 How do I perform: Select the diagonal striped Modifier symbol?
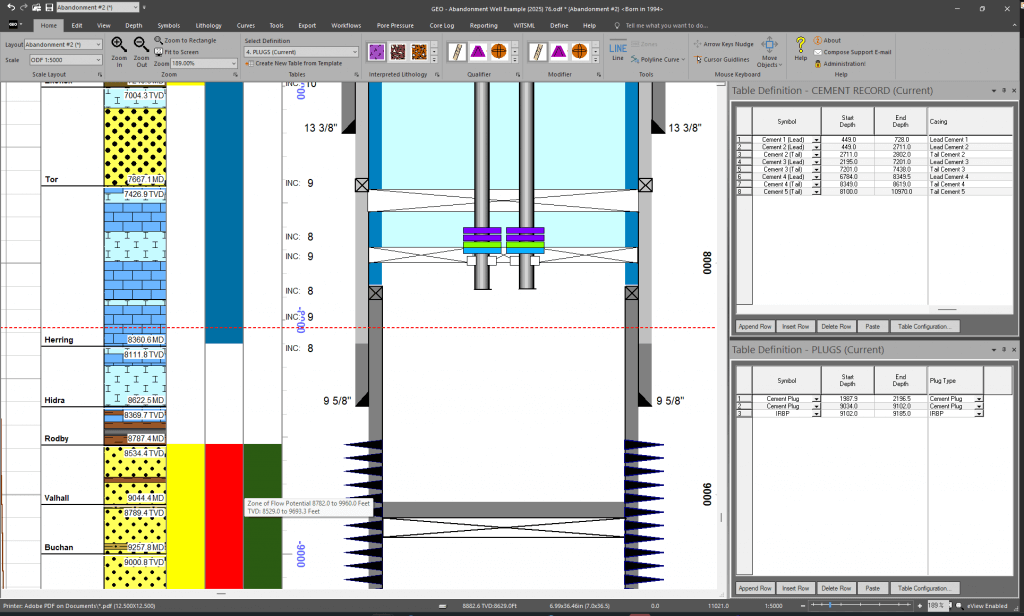coord(537,52)
